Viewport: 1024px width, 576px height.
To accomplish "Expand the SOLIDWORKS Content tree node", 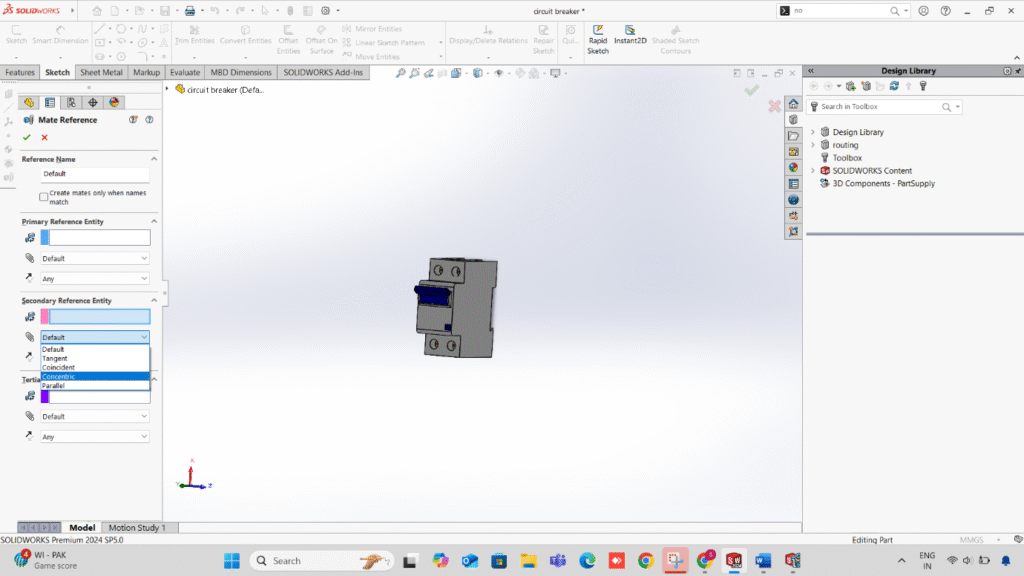I will point(813,171).
